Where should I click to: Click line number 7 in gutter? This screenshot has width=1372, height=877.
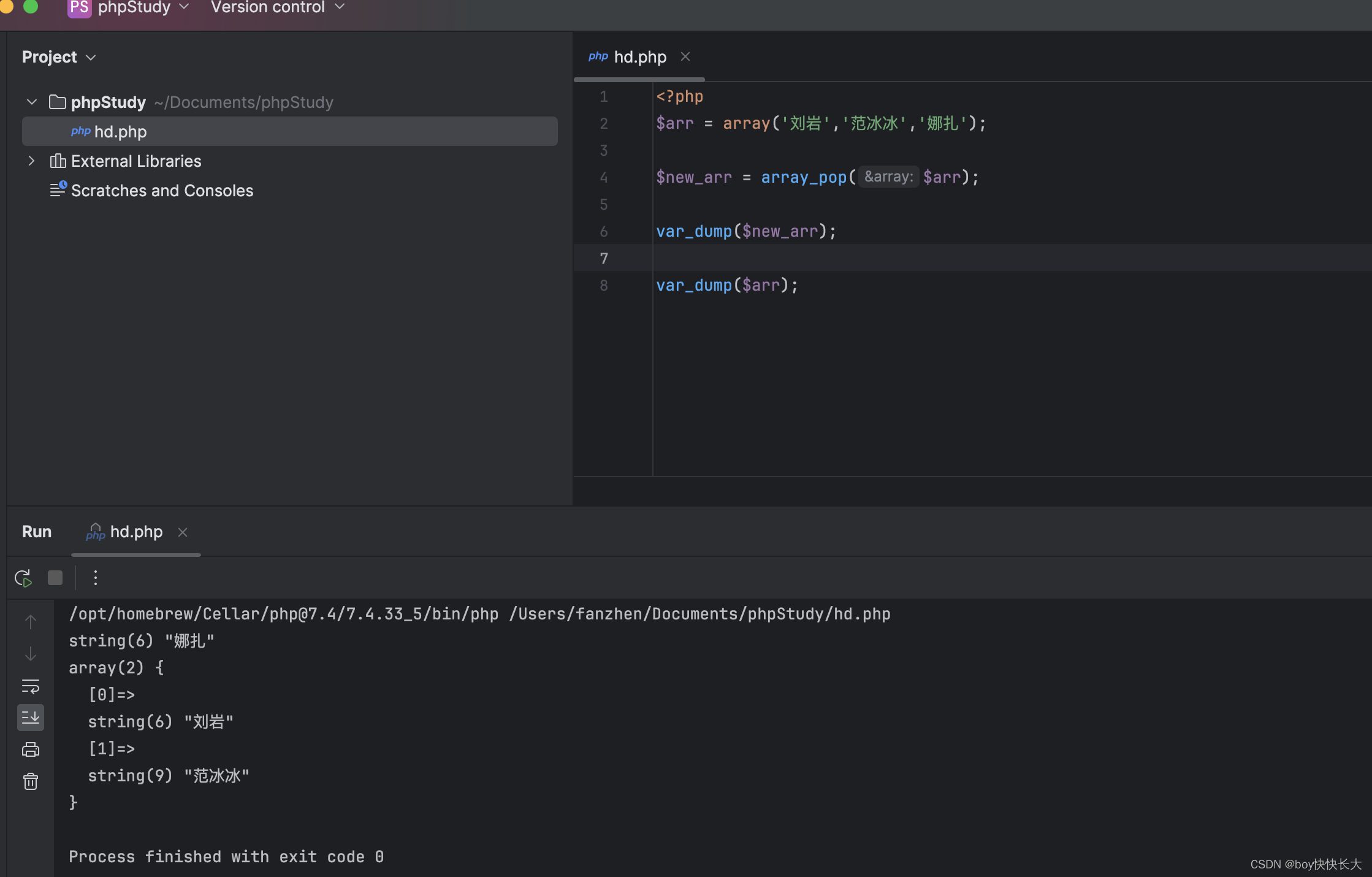pos(604,258)
